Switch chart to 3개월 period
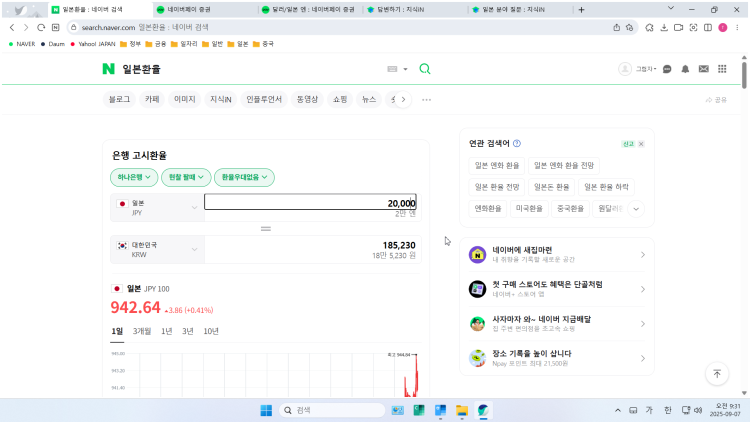 pyautogui.click(x=142, y=331)
